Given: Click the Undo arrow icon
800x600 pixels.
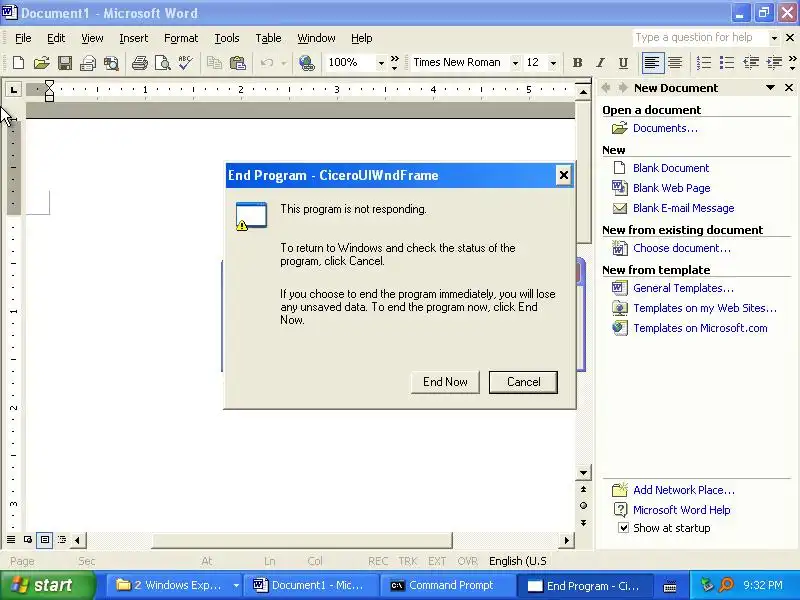Looking at the screenshot, I should 266,63.
